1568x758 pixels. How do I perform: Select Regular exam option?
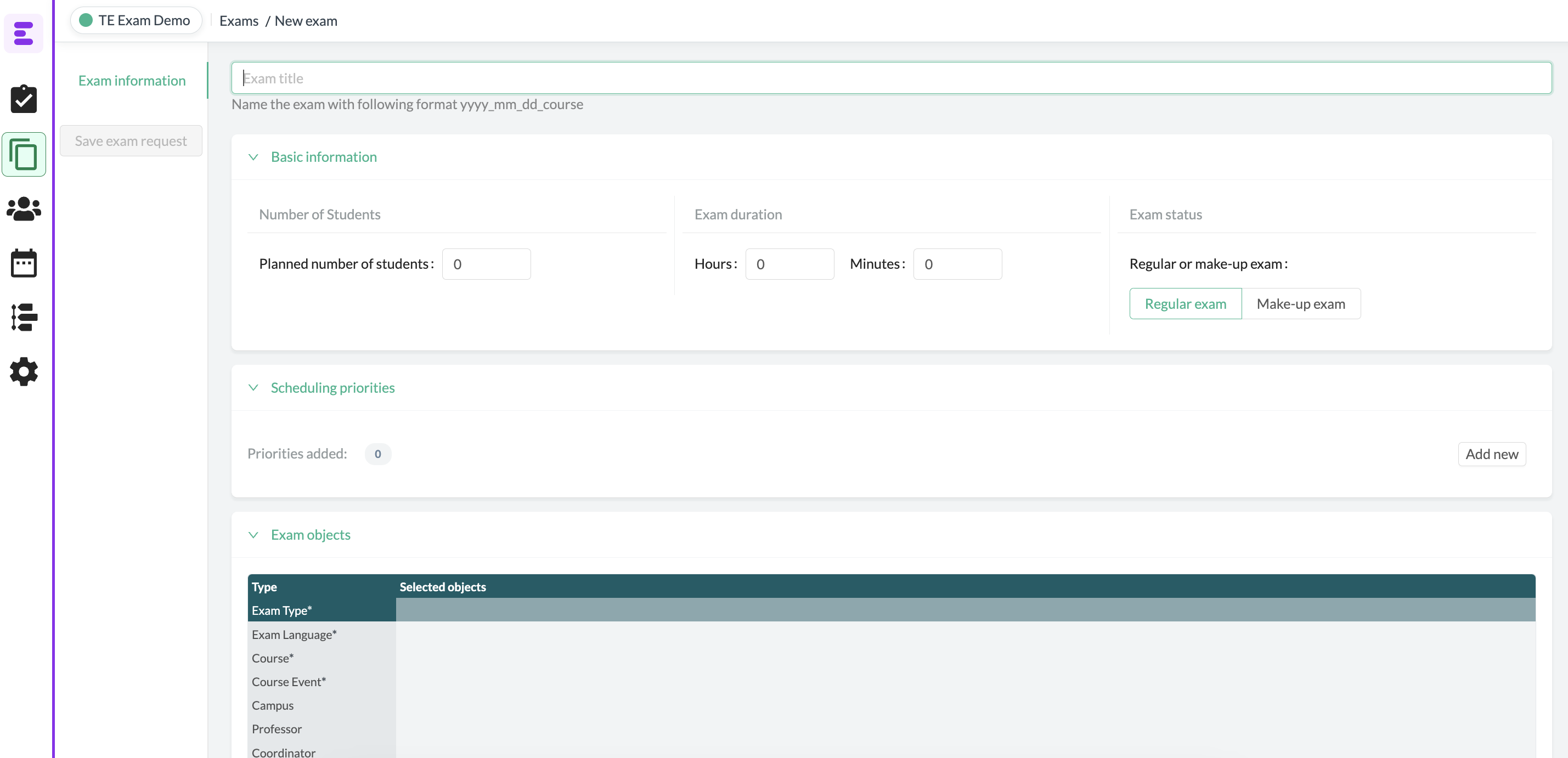(1185, 303)
